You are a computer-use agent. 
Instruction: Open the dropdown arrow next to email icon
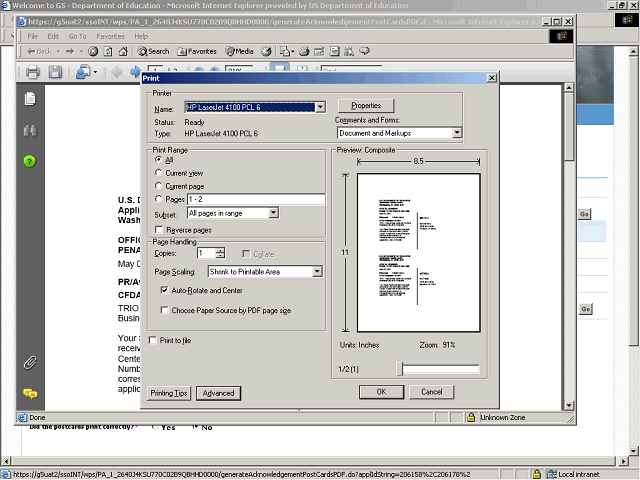coord(95,72)
